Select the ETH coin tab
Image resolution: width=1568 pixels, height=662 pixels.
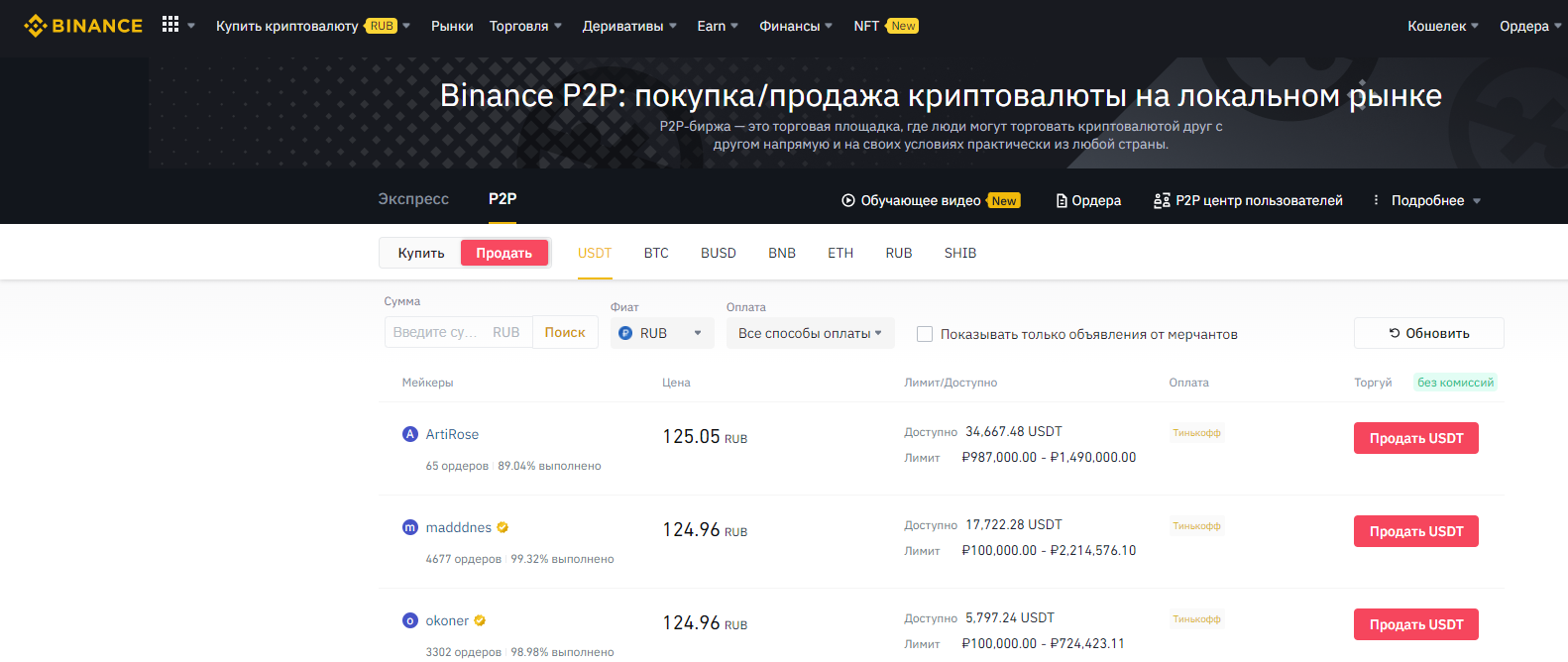tap(840, 253)
